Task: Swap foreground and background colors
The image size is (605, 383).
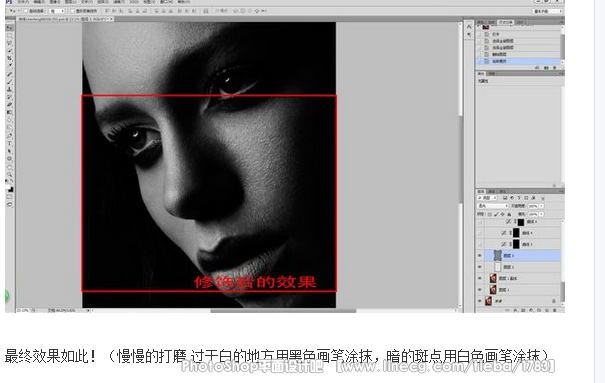Action: pyautogui.click(x=12, y=181)
